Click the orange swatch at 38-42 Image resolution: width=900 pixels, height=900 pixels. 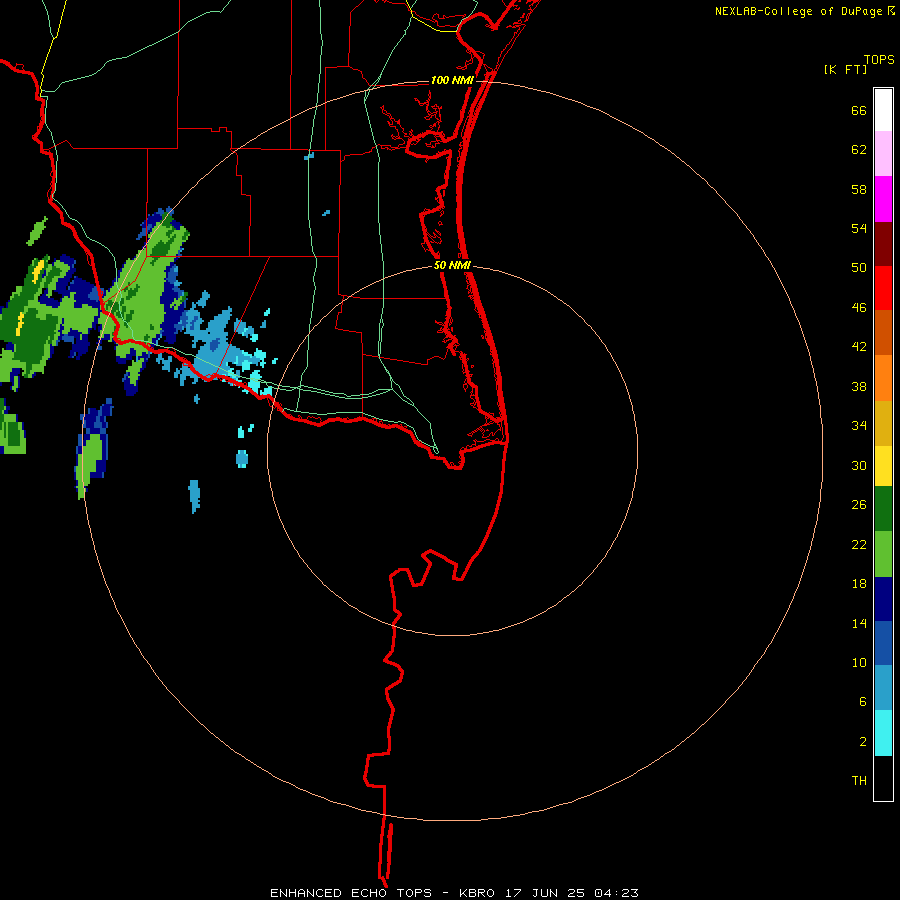[x=883, y=377]
